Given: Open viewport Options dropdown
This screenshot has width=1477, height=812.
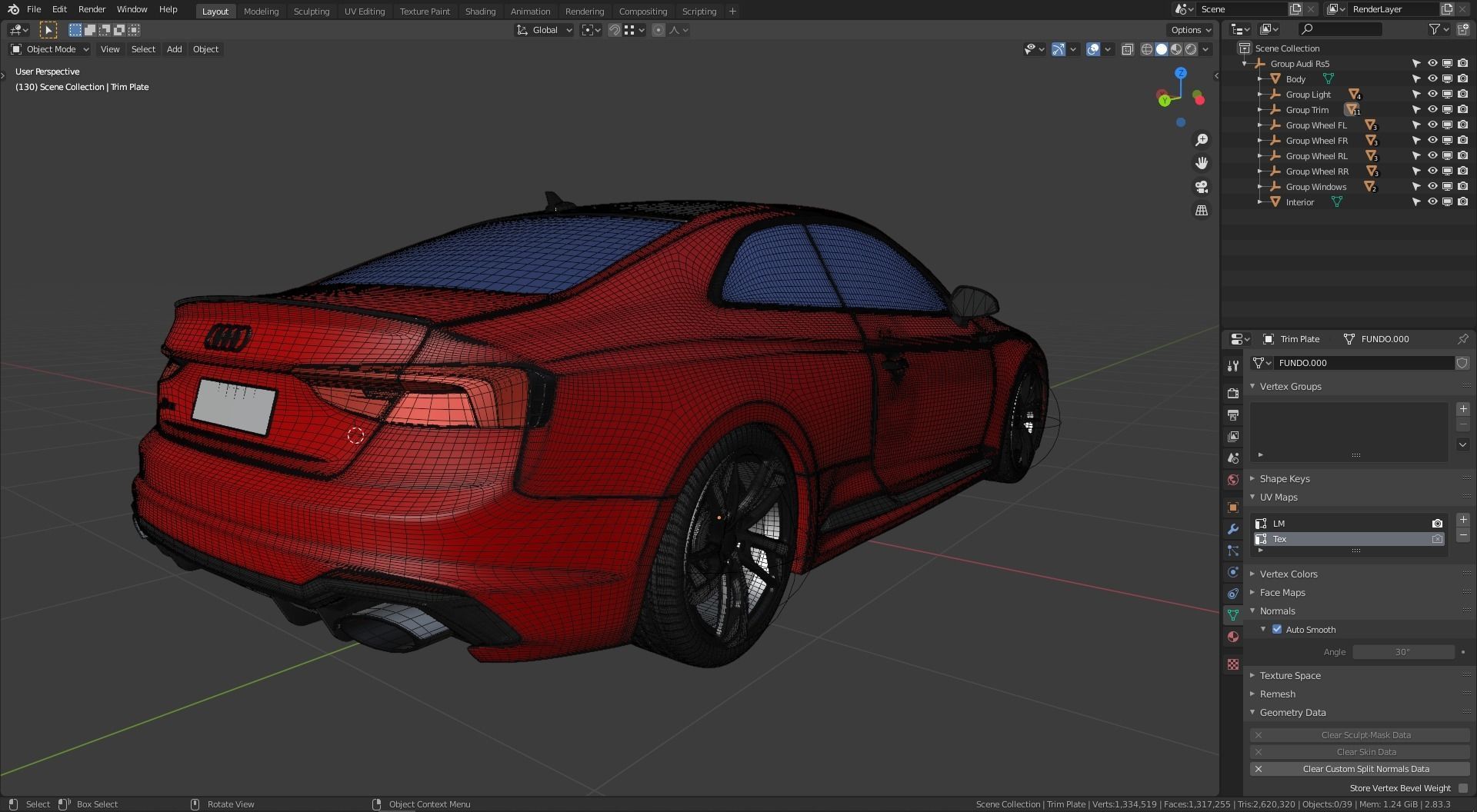Looking at the screenshot, I should [x=1190, y=30].
